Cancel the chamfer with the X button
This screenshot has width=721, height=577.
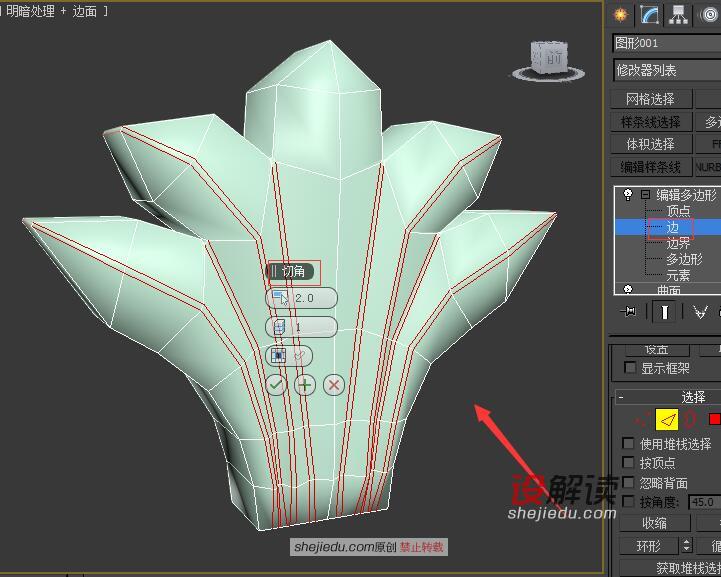click(334, 384)
